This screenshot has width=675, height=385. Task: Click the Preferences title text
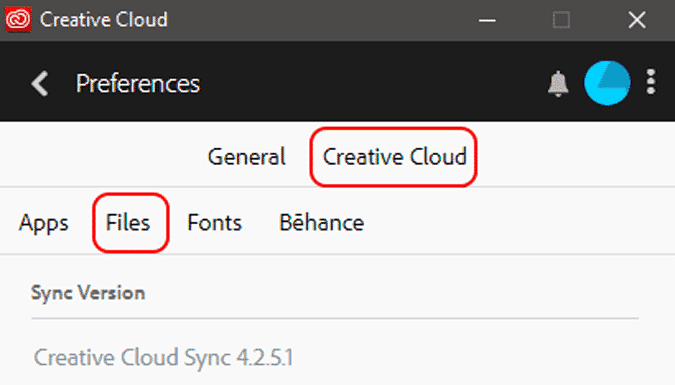pyautogui.click(x=138, y=84)
